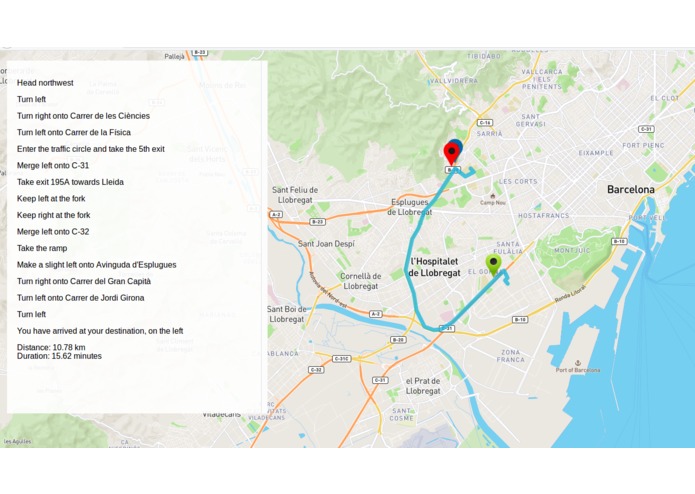Click the Vallvidrera label
Viewport: 695px width, 494px height.
pyautogui.click(x=454, y=81)
